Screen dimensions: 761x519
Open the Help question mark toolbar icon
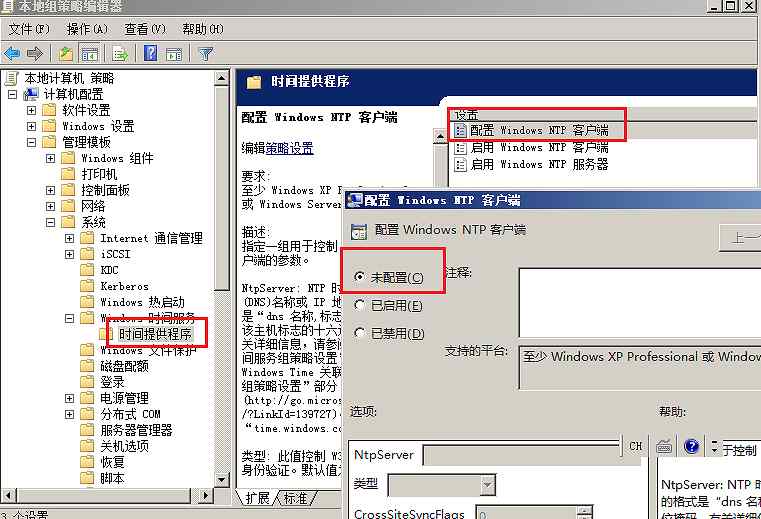coord(150,53)
